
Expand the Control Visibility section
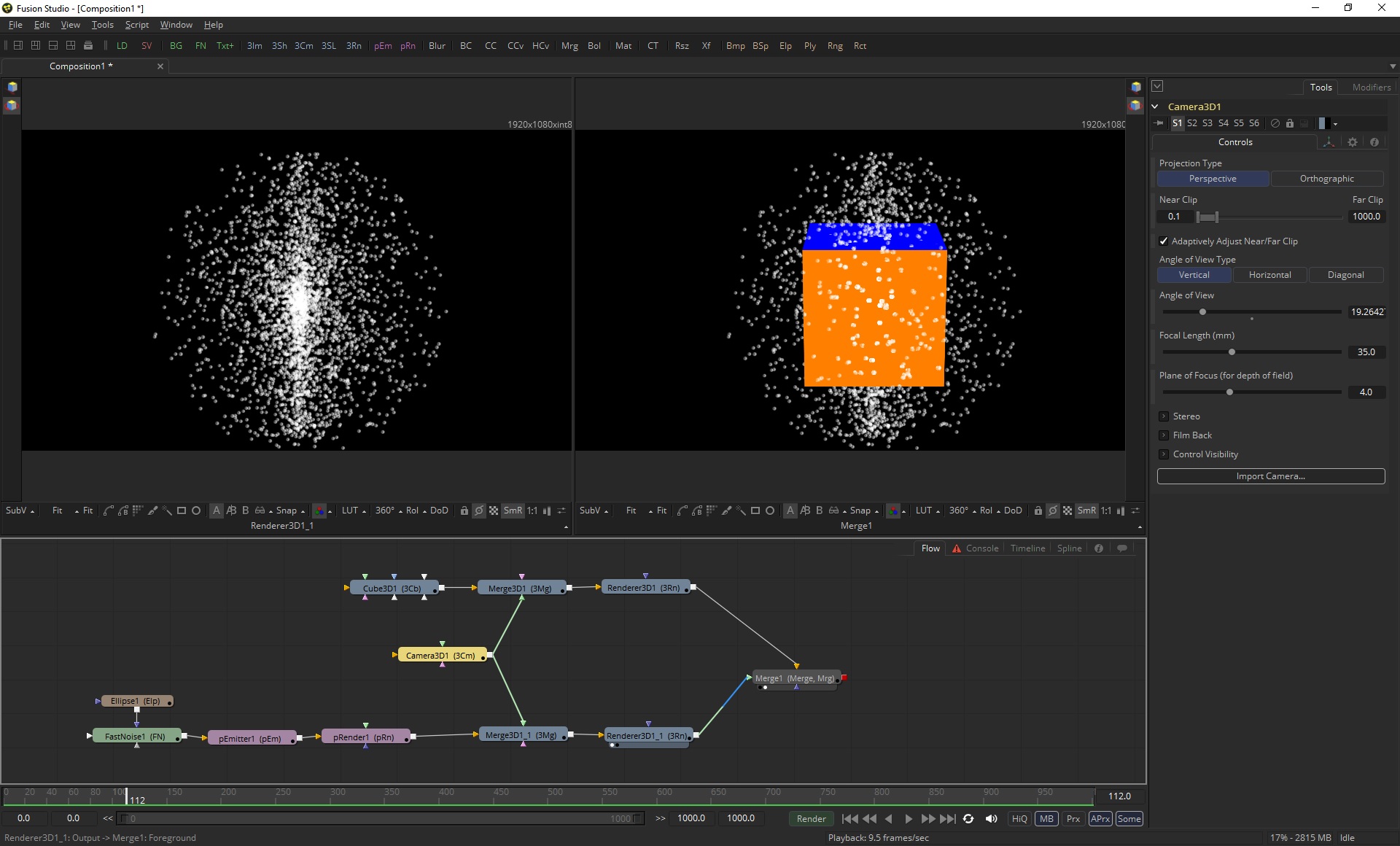tap(1164, 454)
